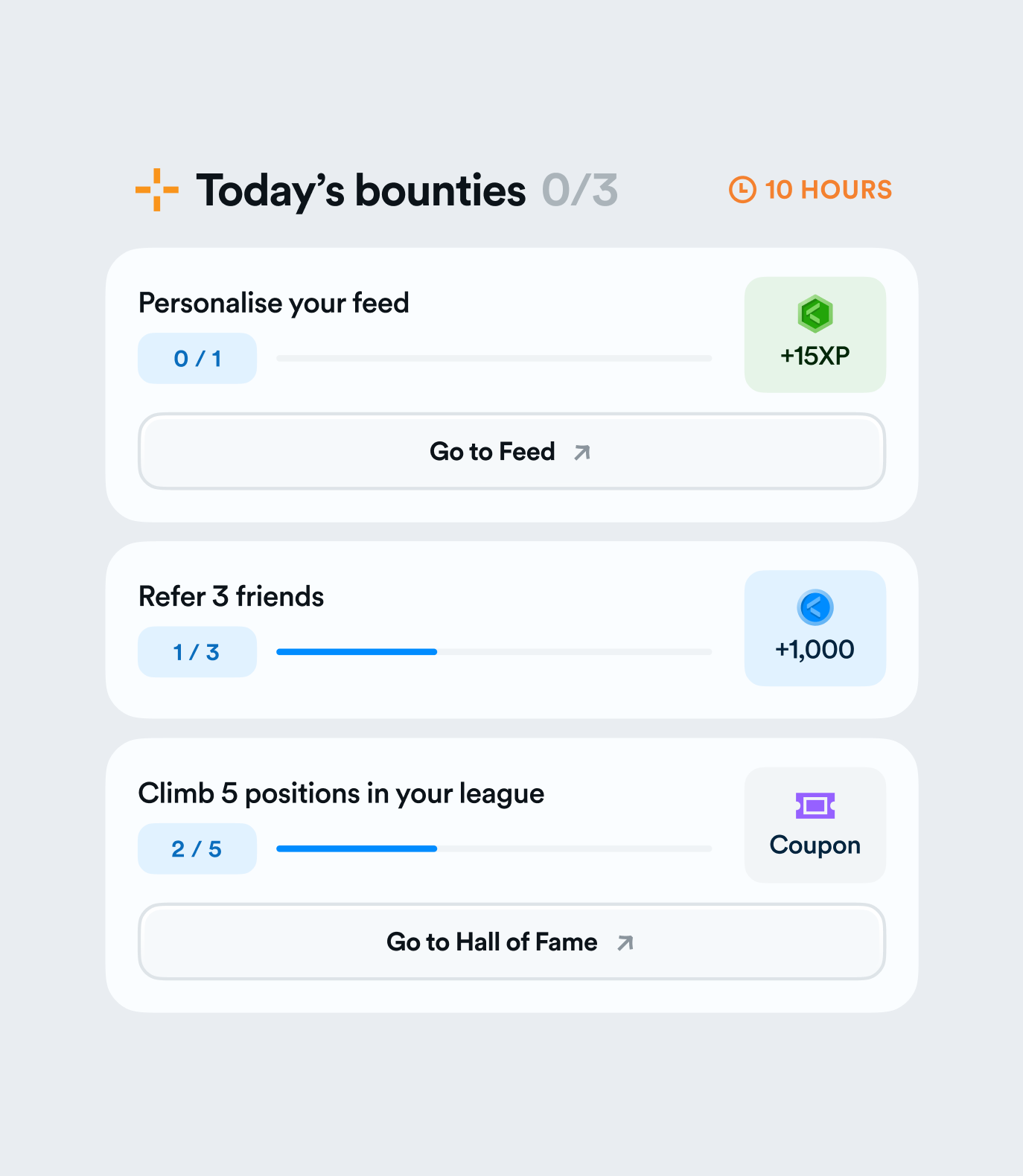Image resolution: width=1023 pixels, height=1176 pixels.
Task: Click the Climb 5 positions progress bar
Action: [x=494, y=849]
